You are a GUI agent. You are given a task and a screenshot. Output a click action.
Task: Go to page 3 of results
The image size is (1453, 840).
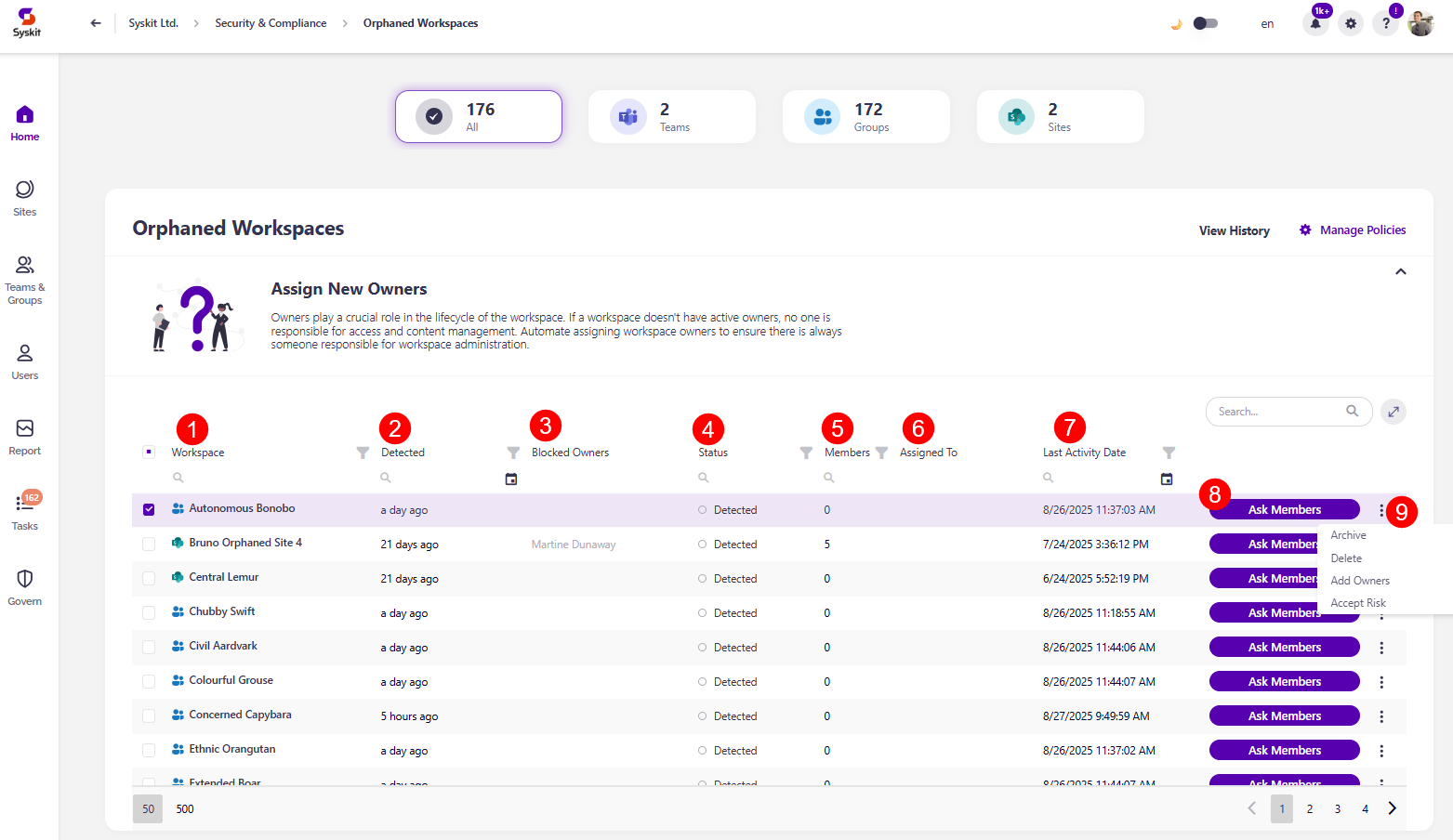(1337, 809)
